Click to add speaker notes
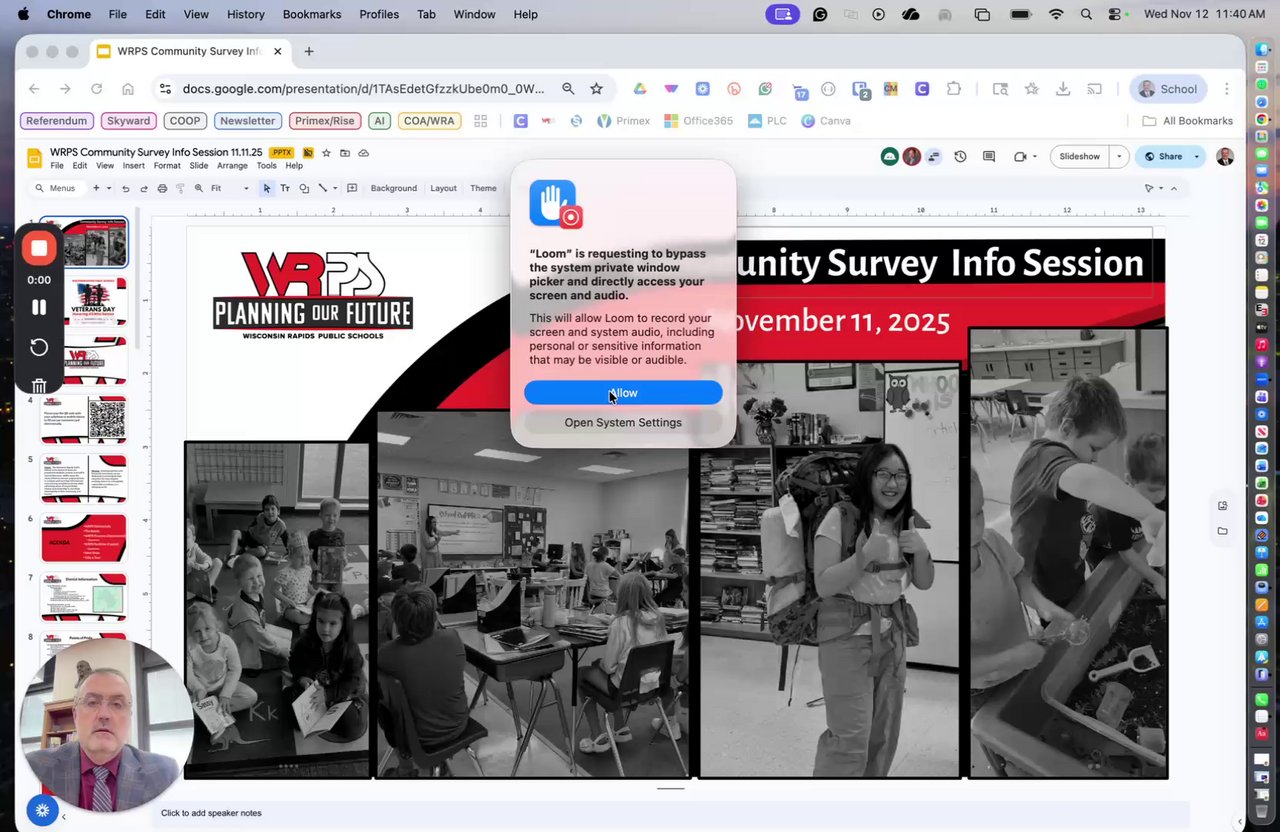1280x832 pixels. [x=211, y=813]
